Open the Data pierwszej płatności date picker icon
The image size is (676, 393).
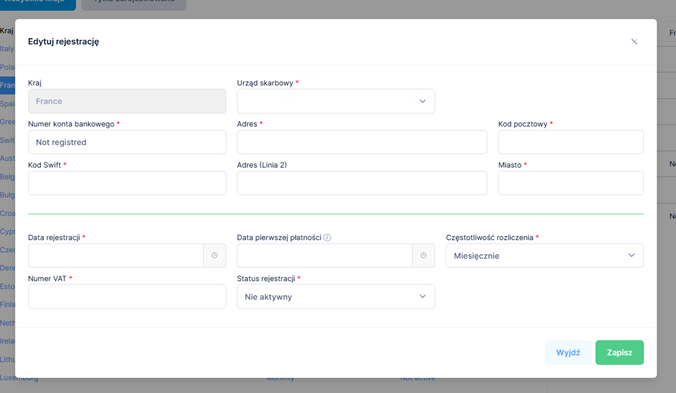point(423,256)
